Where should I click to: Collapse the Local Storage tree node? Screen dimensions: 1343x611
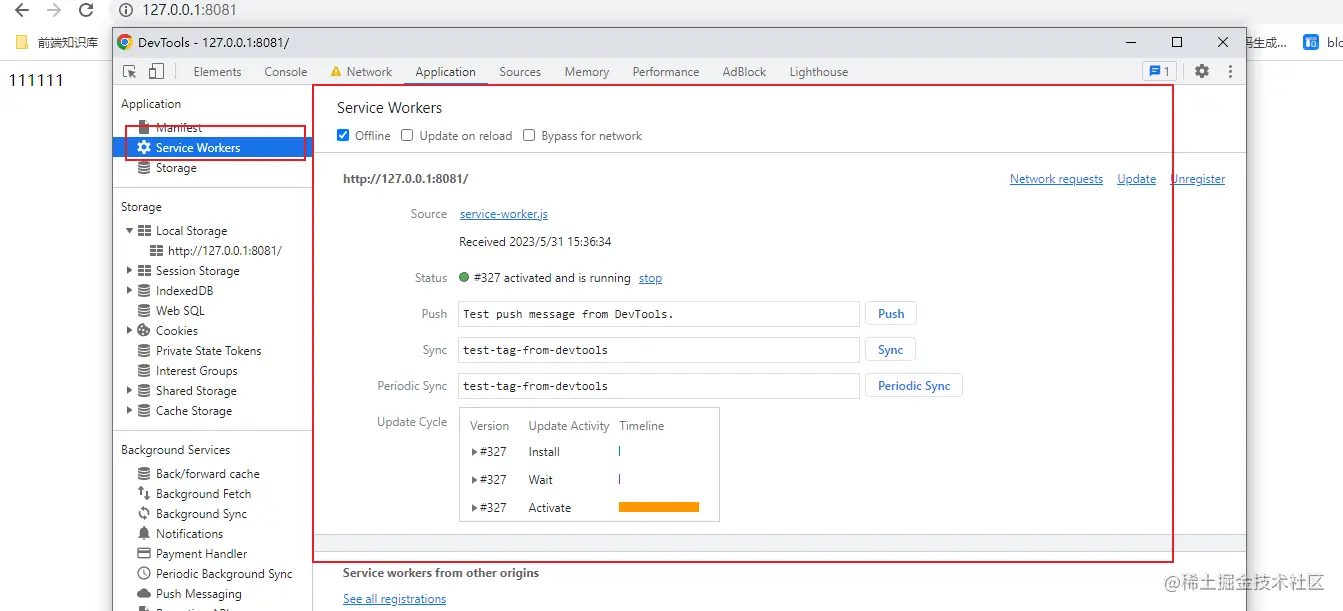[x=129, y=230]
